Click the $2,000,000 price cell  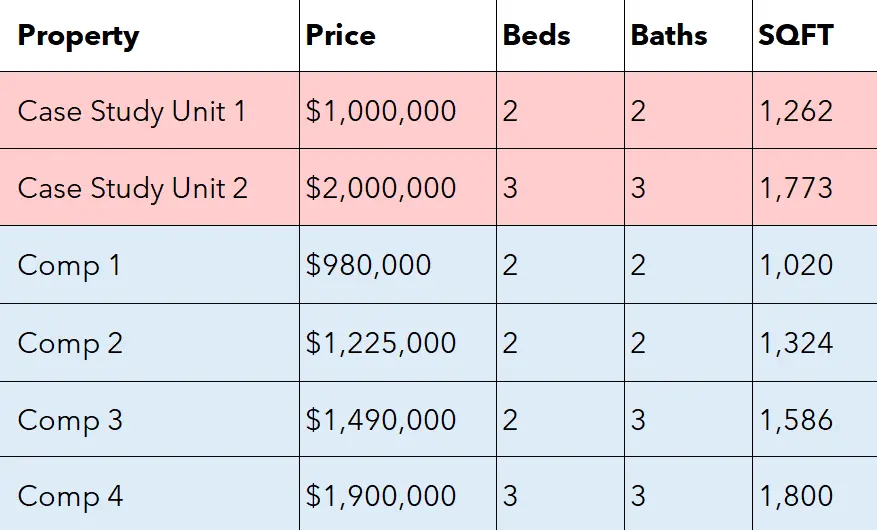(x=381, y=188)
